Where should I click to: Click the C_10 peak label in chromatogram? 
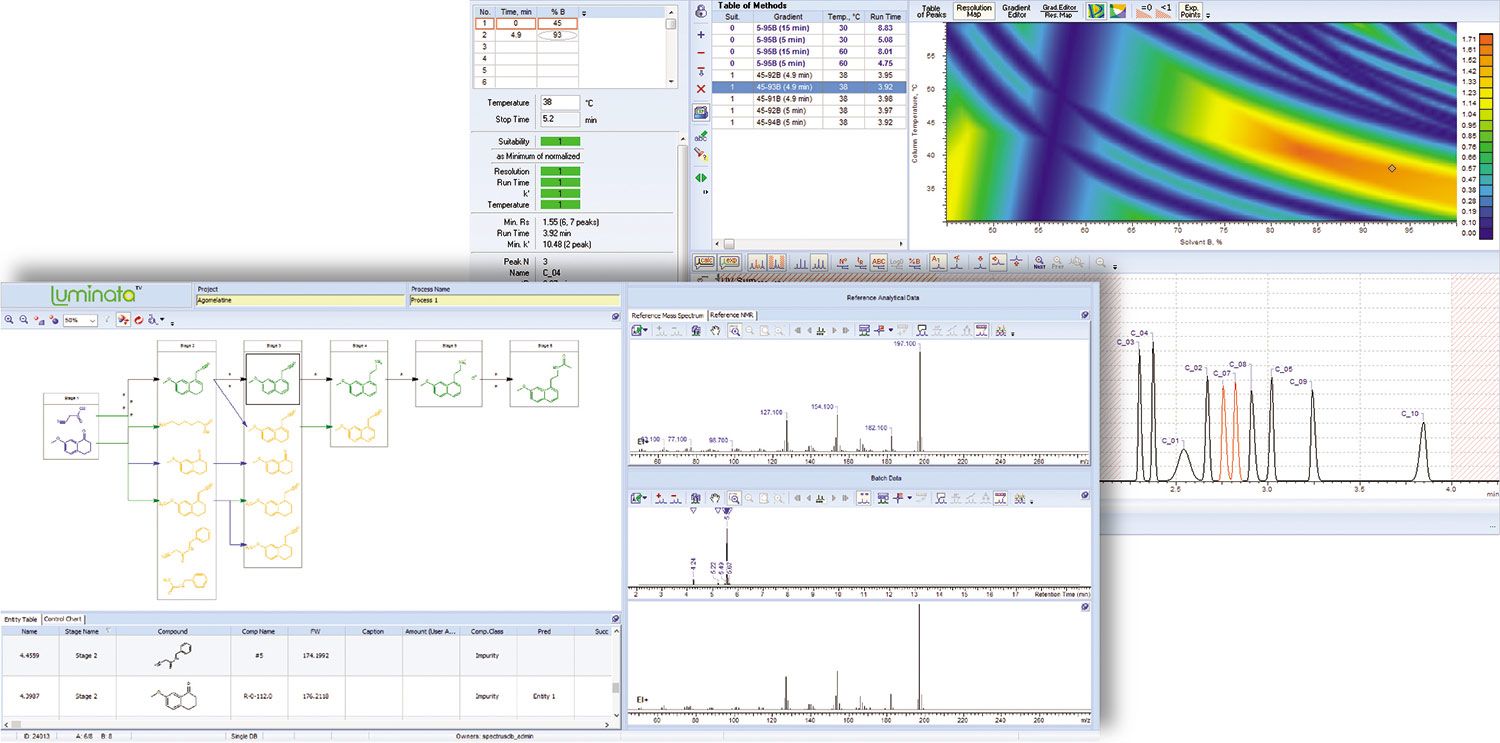(1410, 413)
